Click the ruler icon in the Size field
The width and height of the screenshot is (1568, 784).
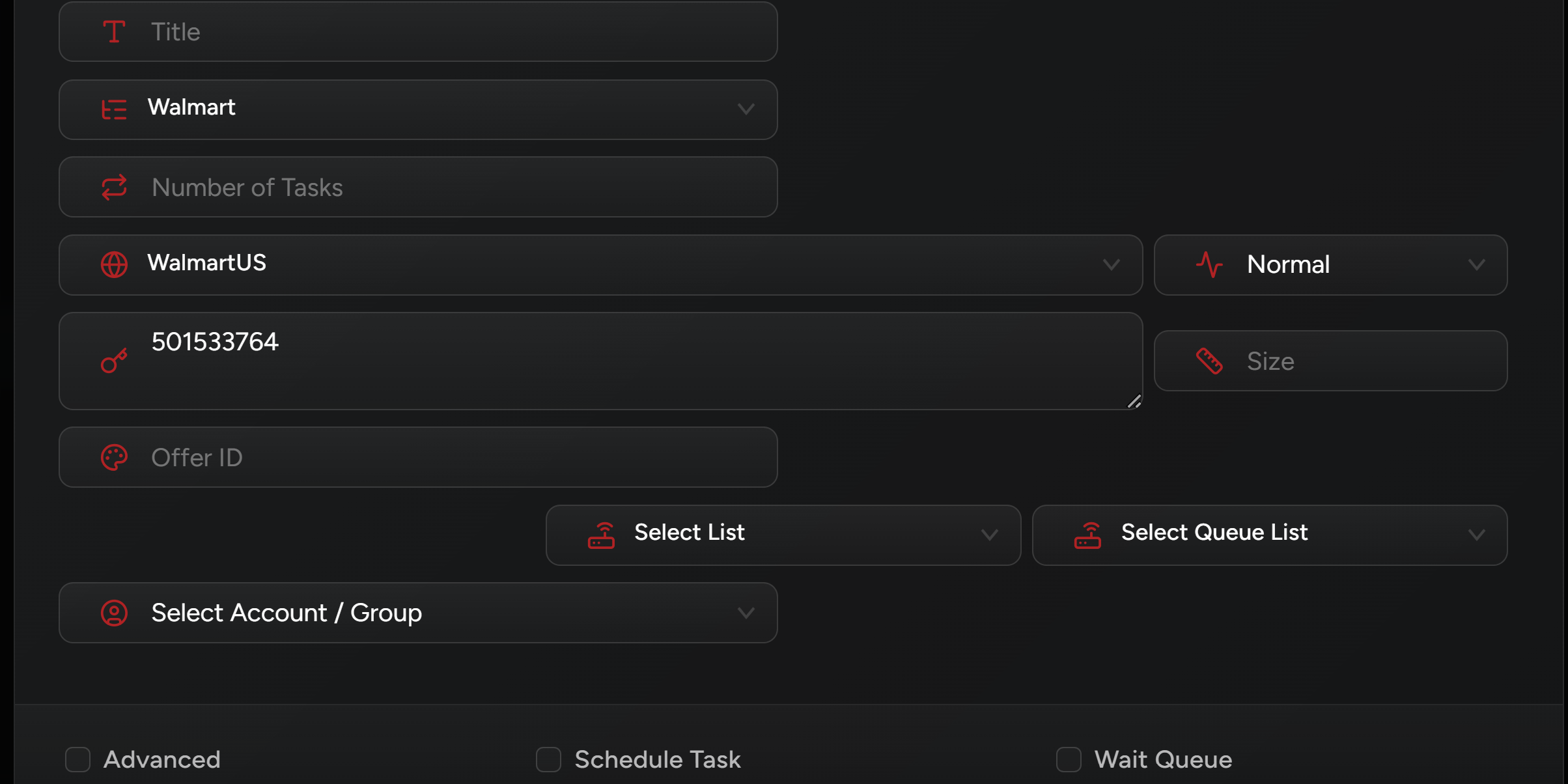[x=1209, y=361]
